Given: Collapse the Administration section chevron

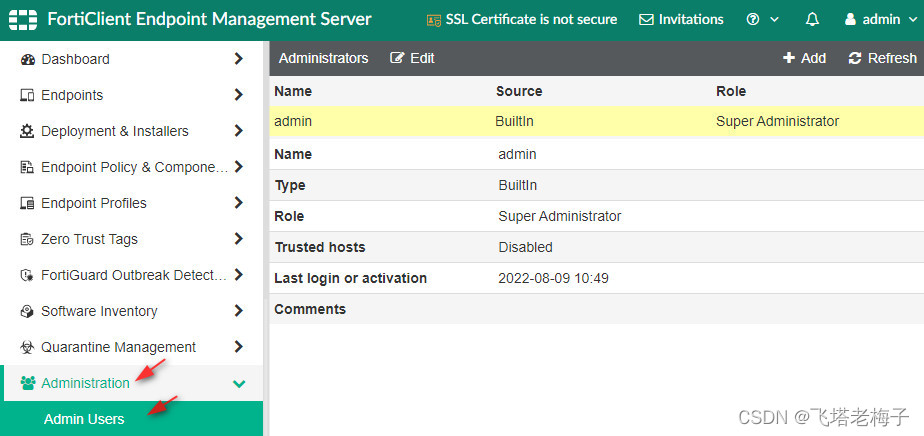Looking at the screenshot, I should [239, 384].
